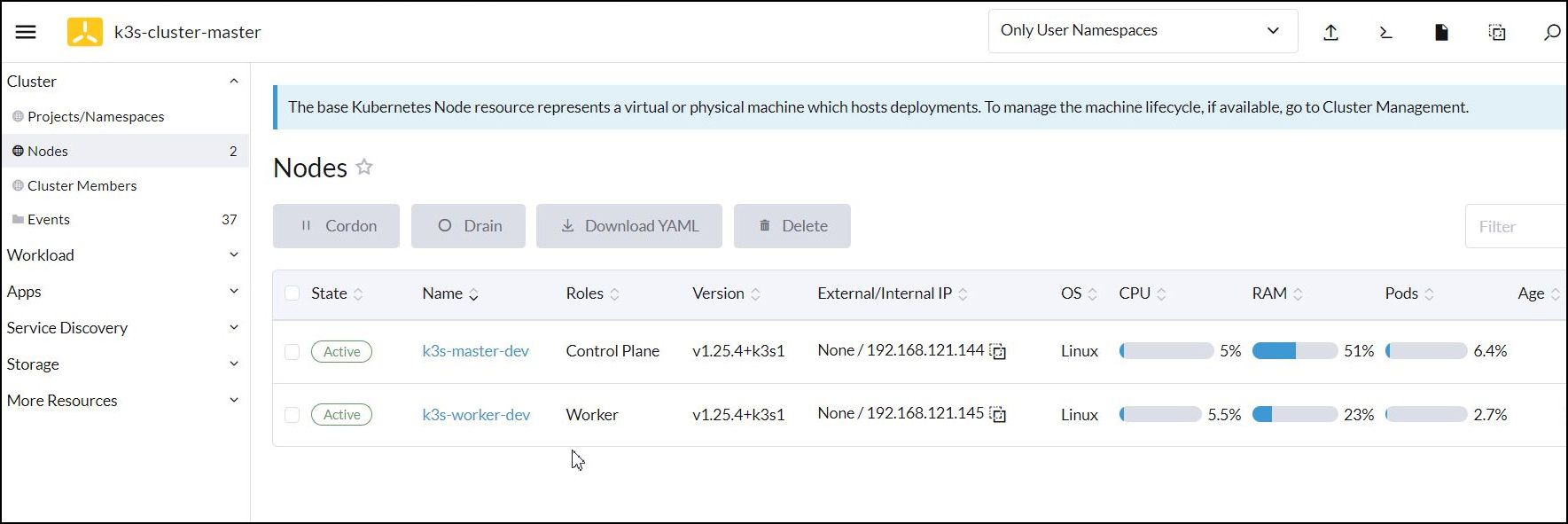
Task: Download the KubeConfig file icon
Action: [1441, 33]
